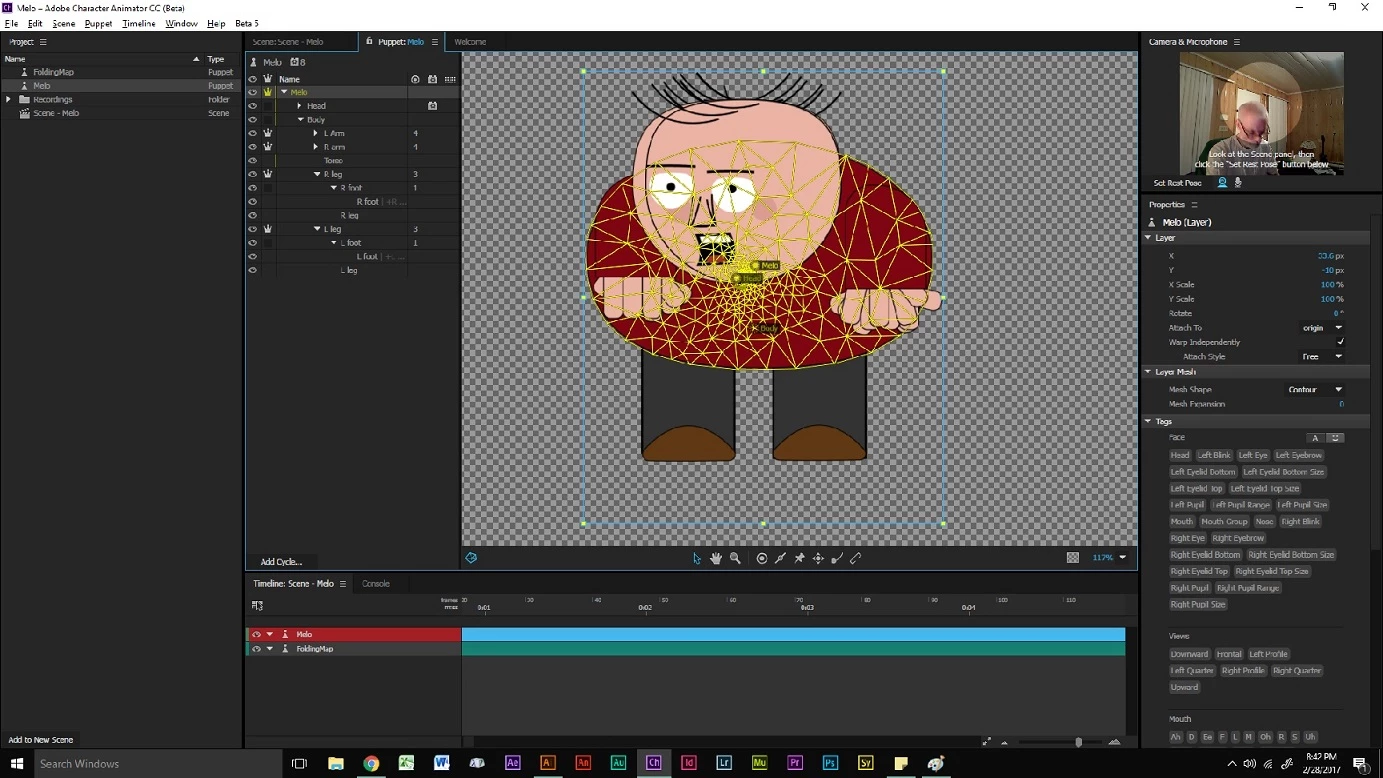Select the Stick tool
This screenshot has width=1383, height=778.
tap(780, 558)
